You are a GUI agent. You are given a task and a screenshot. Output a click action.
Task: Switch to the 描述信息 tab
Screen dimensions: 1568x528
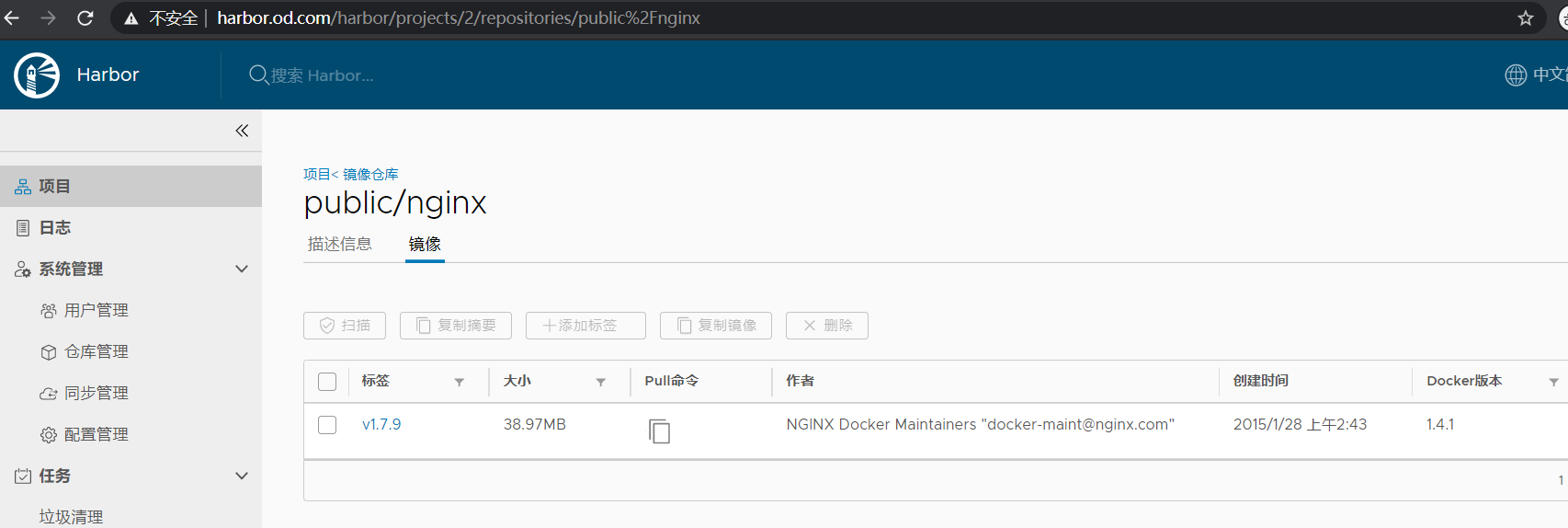pos(340,244)
